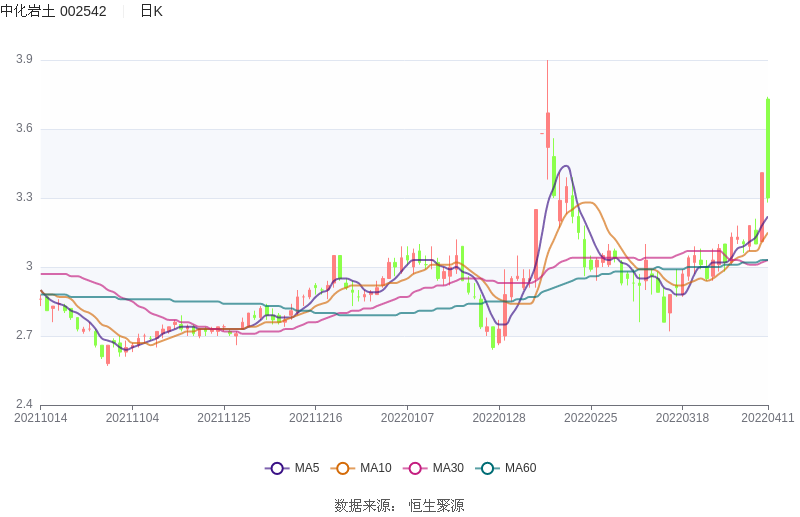Image resolution: width=800 pixels, height=517 pixels.
Task: Click the 数据来源 label below the legend
Action: pyautogui.click(x=365, y=506)
